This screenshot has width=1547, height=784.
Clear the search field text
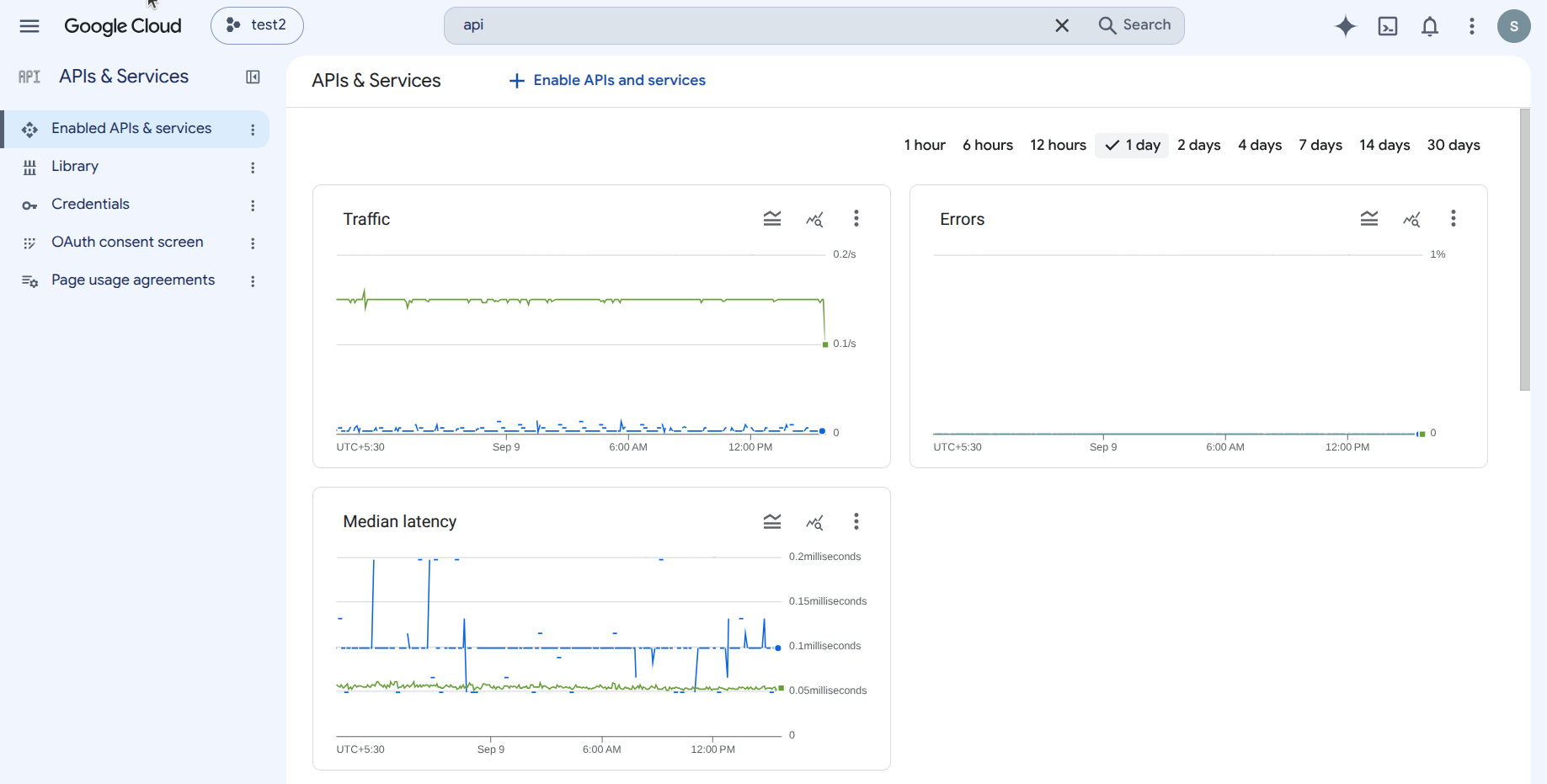click(x=1062, y=25)
